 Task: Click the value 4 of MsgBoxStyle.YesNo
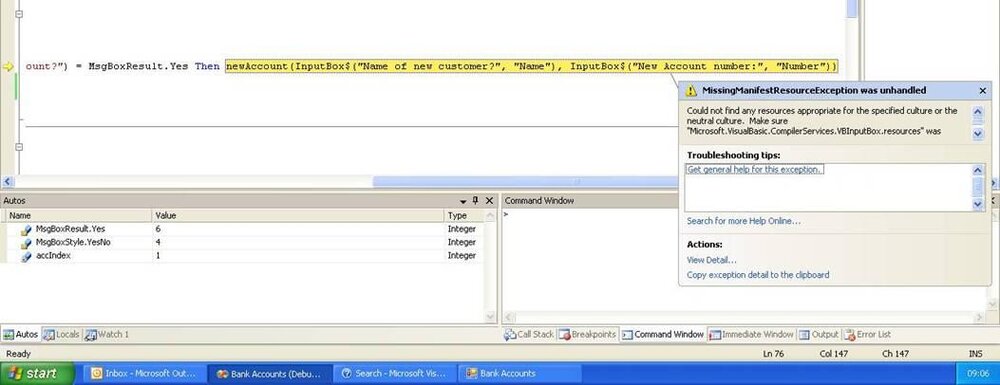(158, 242)
